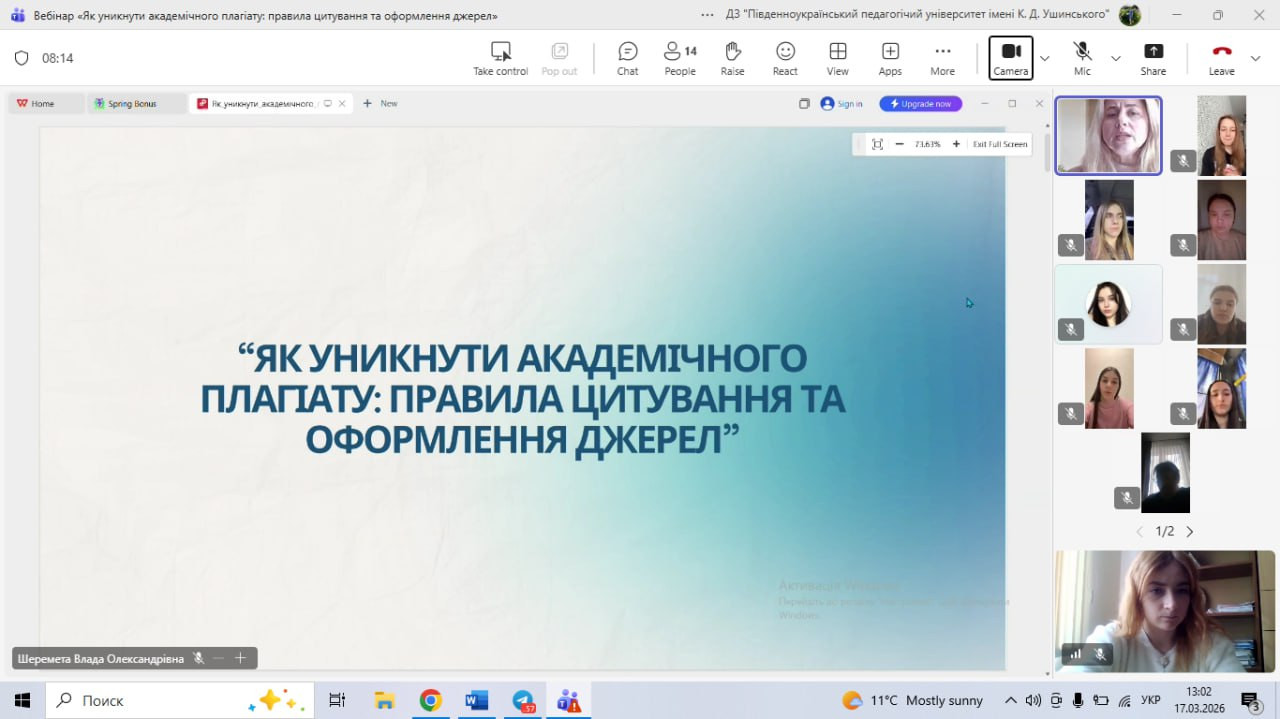This screenshot has height=719, width=1280.
Task: Show the People participants list
Action: point(680,58)
